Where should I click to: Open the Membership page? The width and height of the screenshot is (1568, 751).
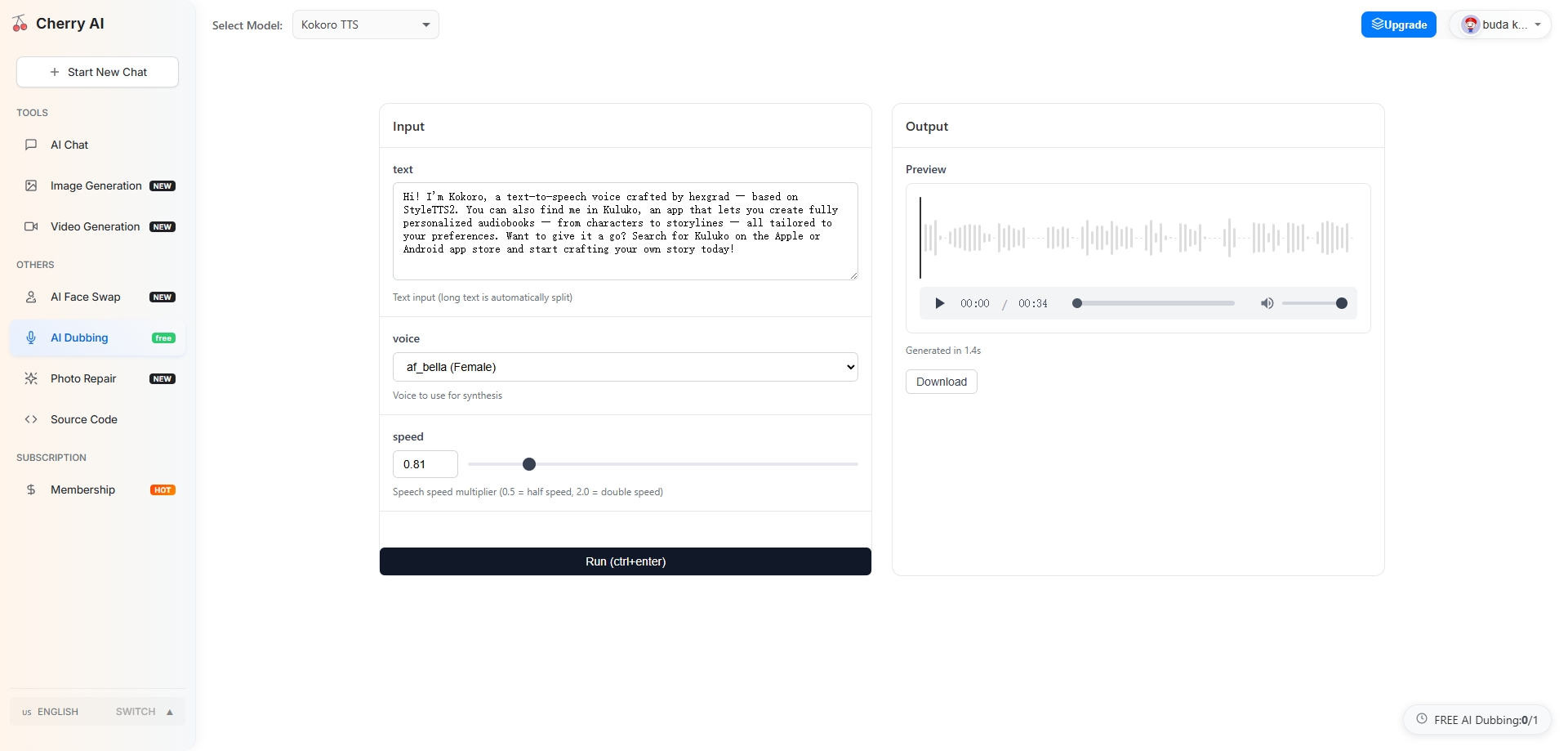pos(97,489)
